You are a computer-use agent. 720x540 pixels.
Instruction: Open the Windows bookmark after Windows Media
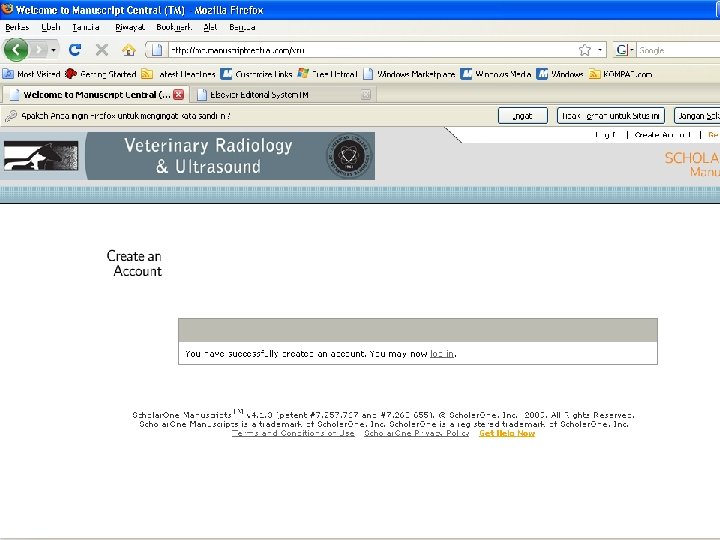[560, 74]
